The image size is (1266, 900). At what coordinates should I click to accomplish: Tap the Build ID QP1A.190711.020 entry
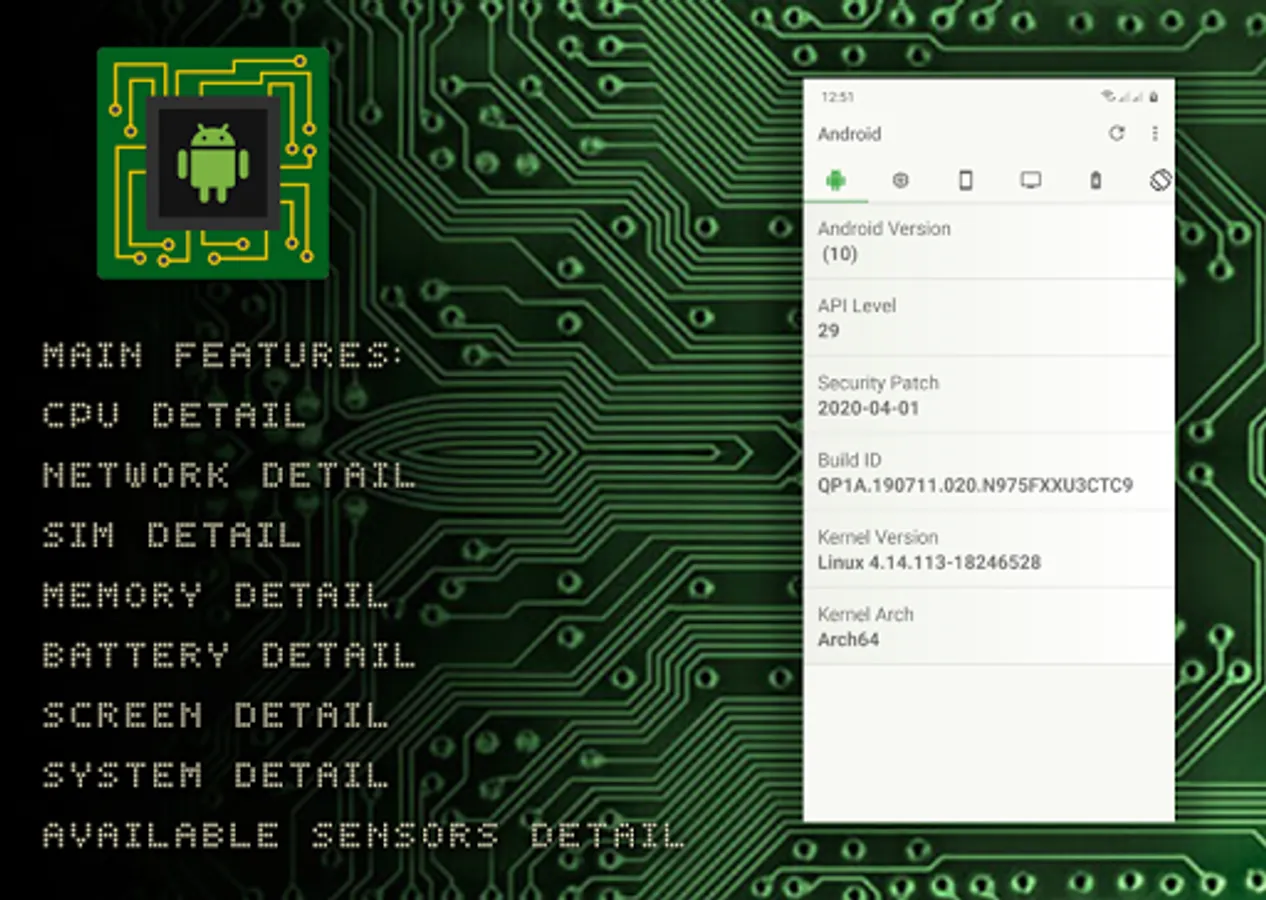989,472
